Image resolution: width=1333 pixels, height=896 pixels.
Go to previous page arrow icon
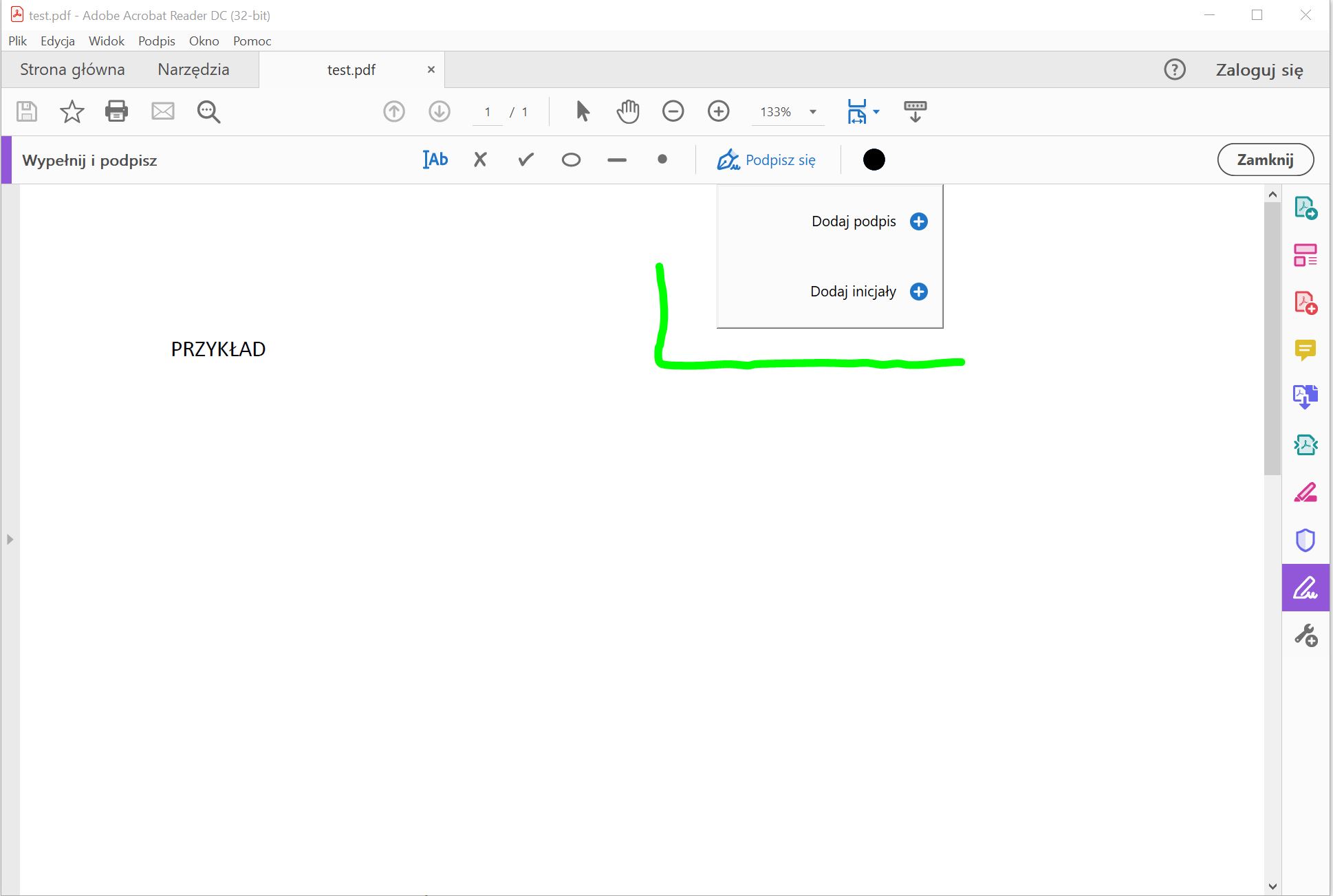click(x=394, y=111)
